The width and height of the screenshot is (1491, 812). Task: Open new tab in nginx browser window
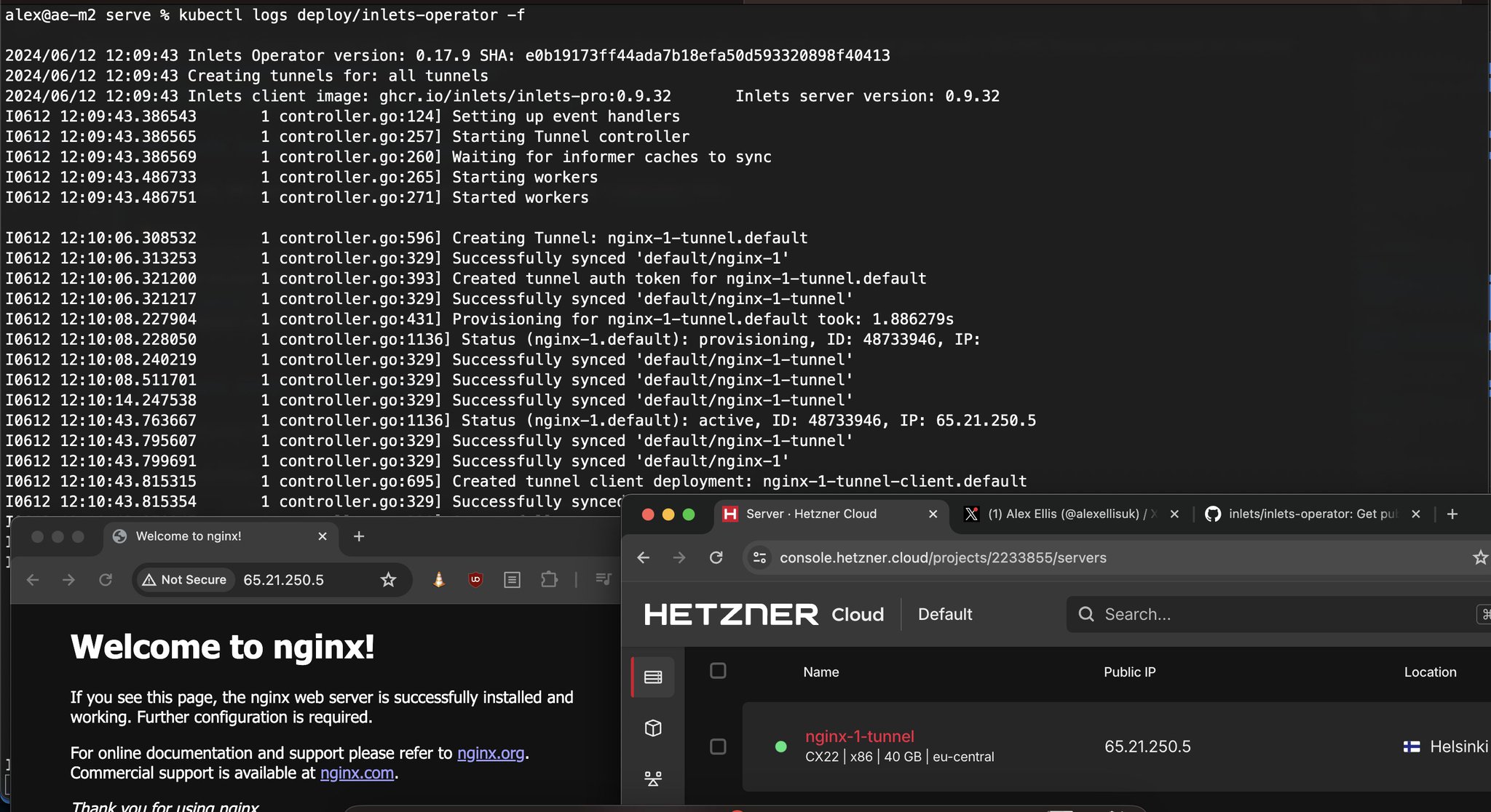(x=359, y=536)
